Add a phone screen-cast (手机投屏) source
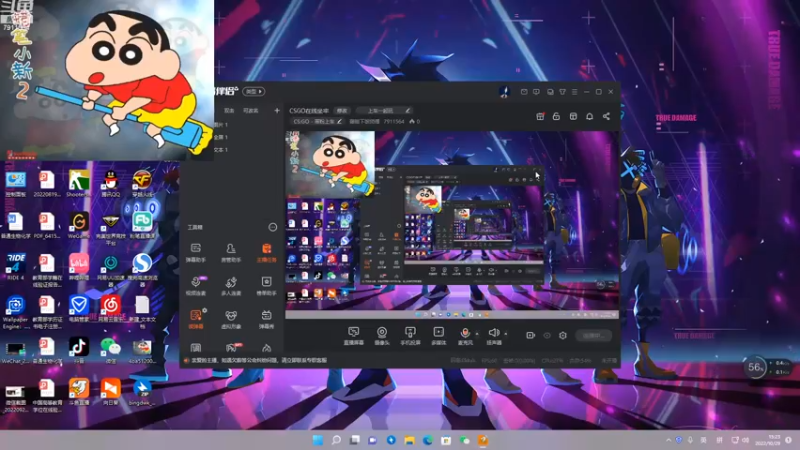The height and width of the screenshot is (450, 800). coord(410,336)
